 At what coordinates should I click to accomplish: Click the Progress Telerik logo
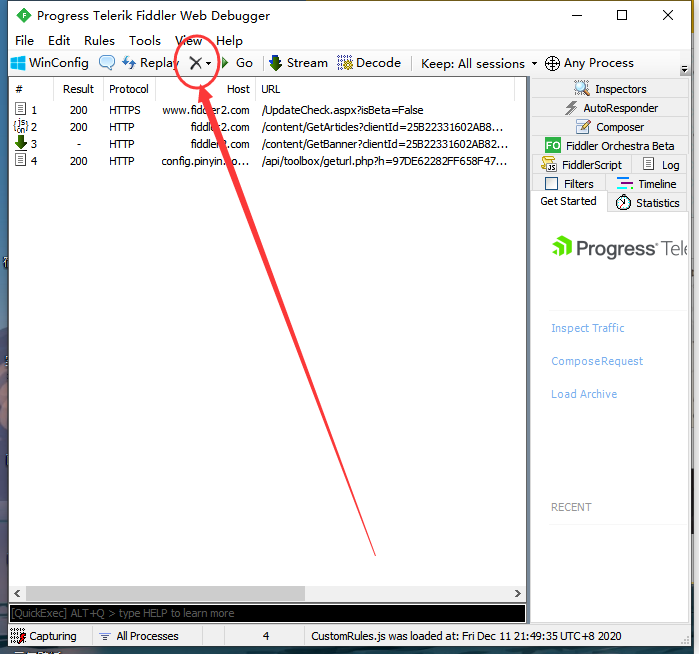click(x=620, y=247)
